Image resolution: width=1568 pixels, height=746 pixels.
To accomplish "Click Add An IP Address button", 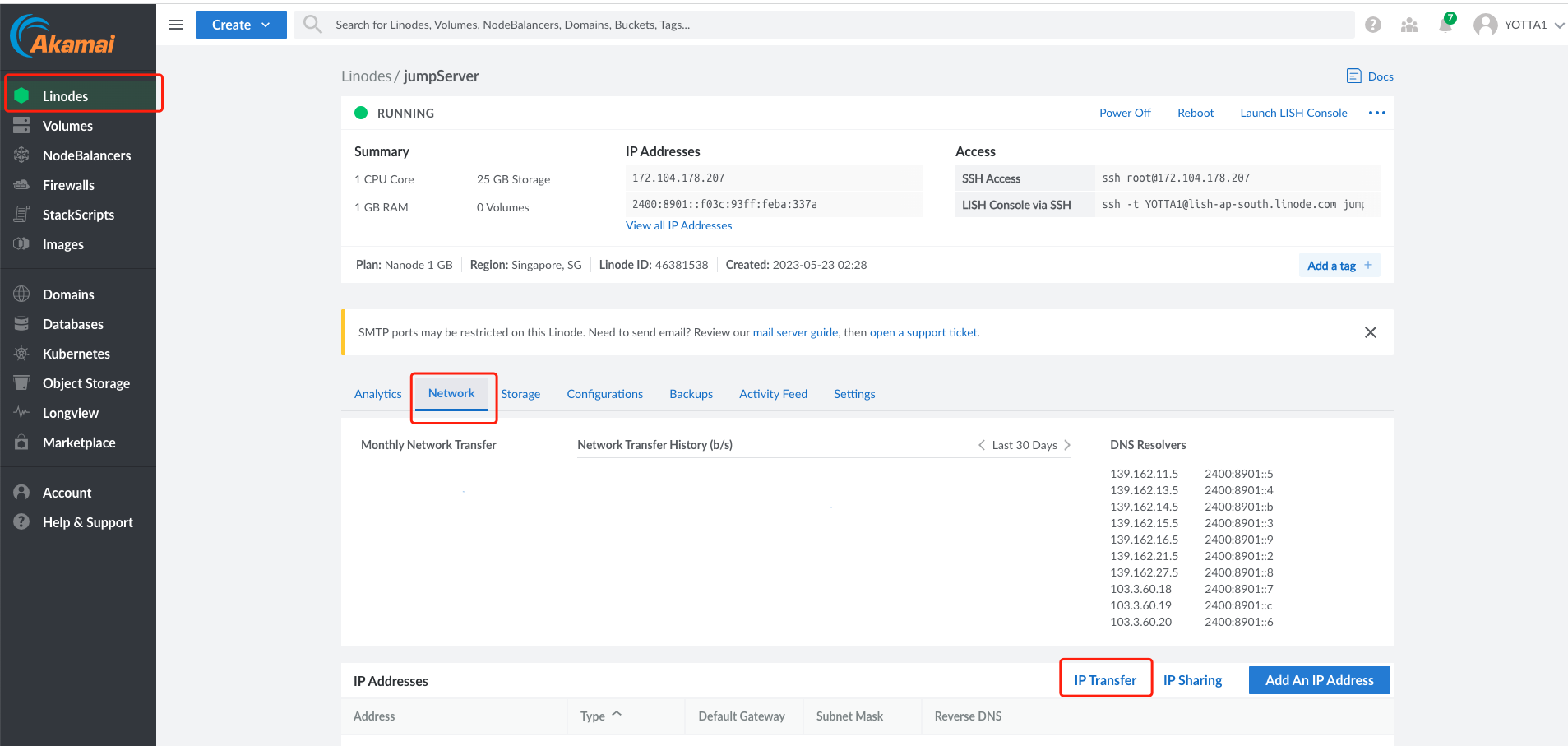I will 1320,680.
